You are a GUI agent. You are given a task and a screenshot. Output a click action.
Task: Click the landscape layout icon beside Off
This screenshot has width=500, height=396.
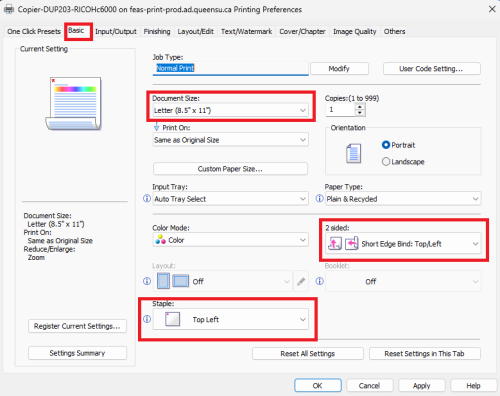point(181,281)
